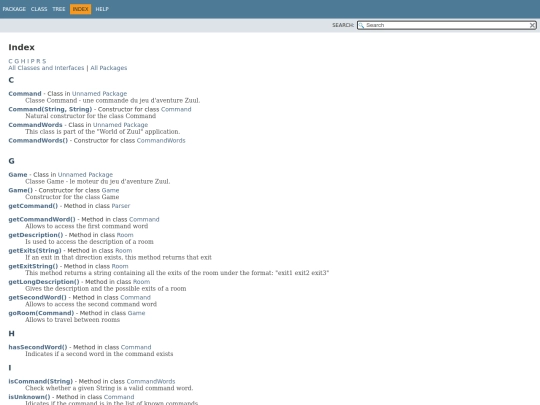Open the getCommandWord() method entry
The height and width of the screenshot is (405, 540).
click(x=42, y=219)
